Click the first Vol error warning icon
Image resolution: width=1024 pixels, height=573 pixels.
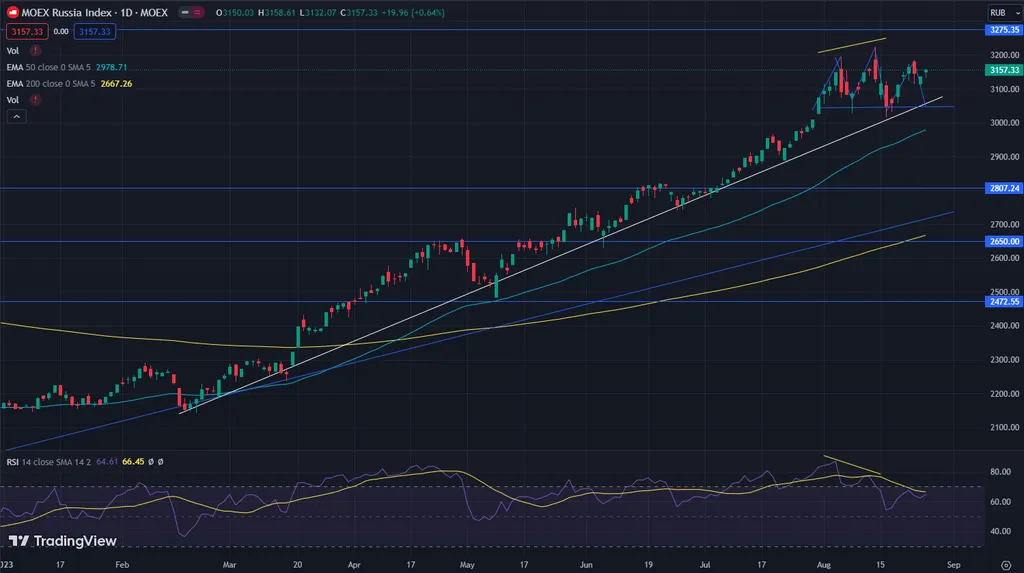(x=36, y=50)
